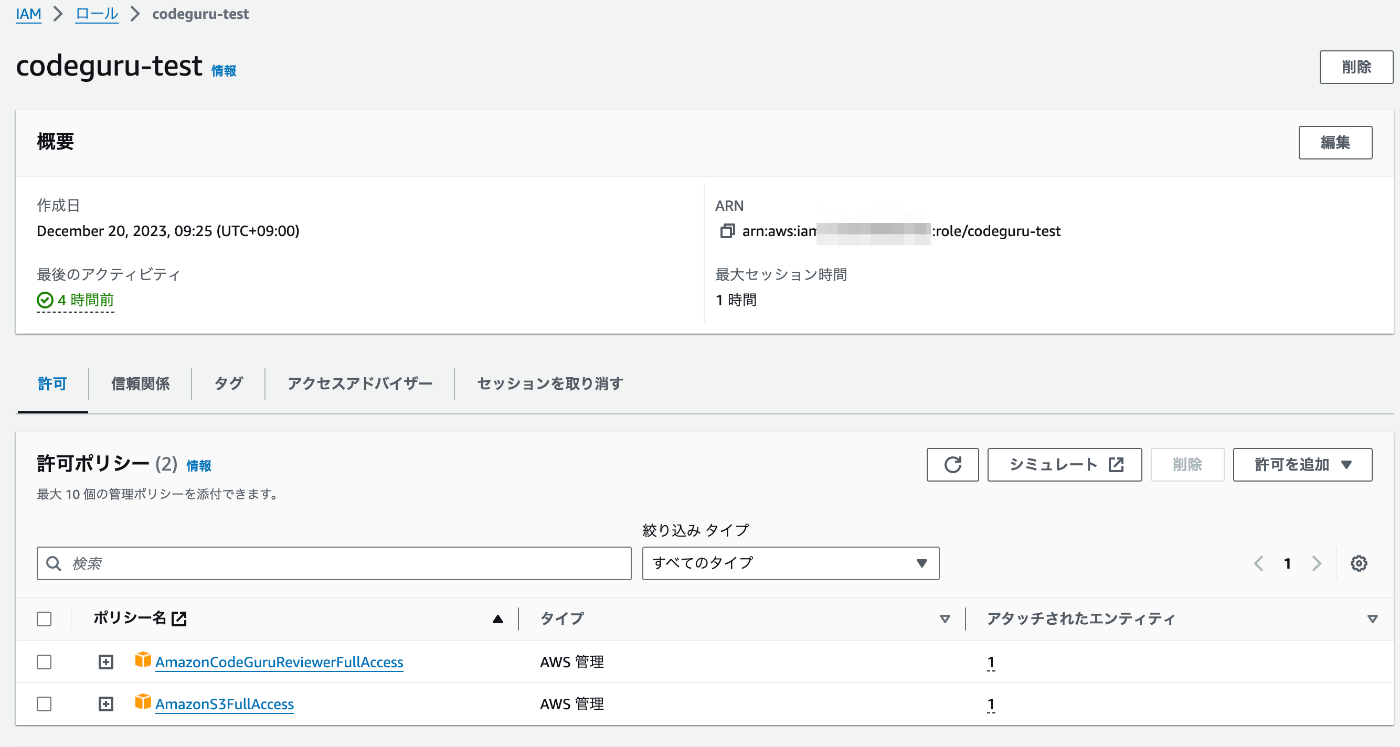Sort by タイプ column arrow
The image size is (1400, 747).
click(945, 620)
